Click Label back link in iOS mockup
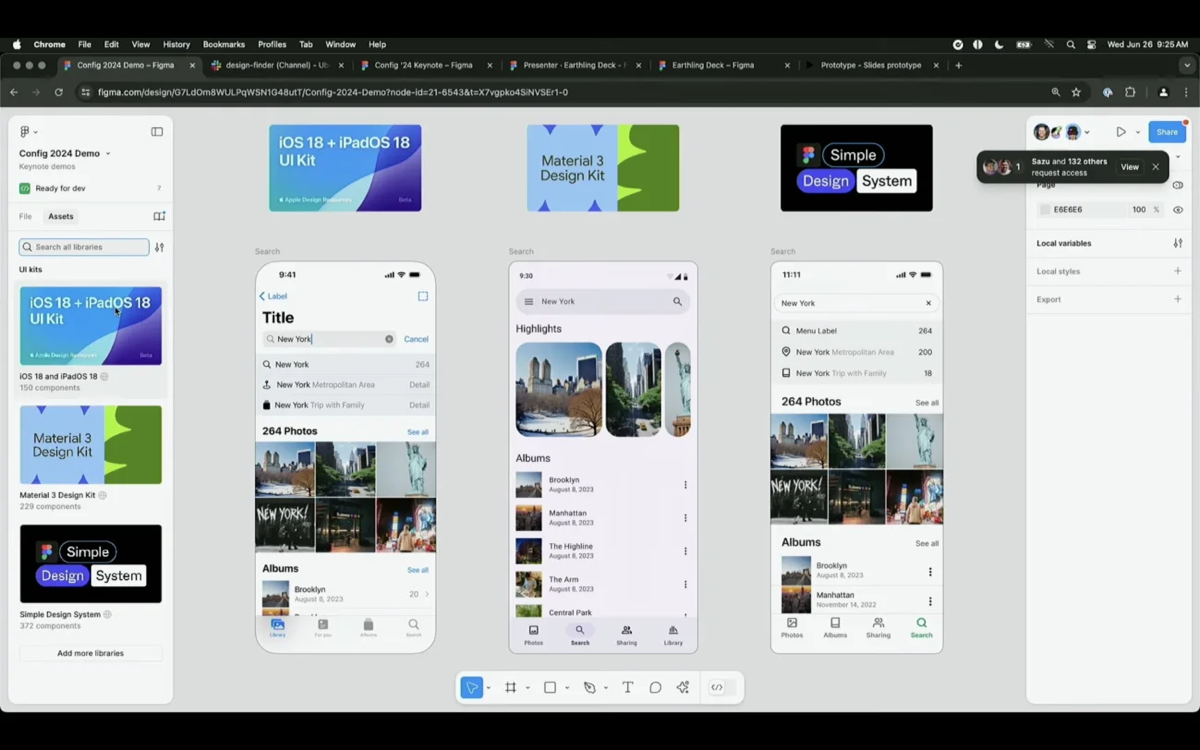1200x750 pixels. point(274,296)
